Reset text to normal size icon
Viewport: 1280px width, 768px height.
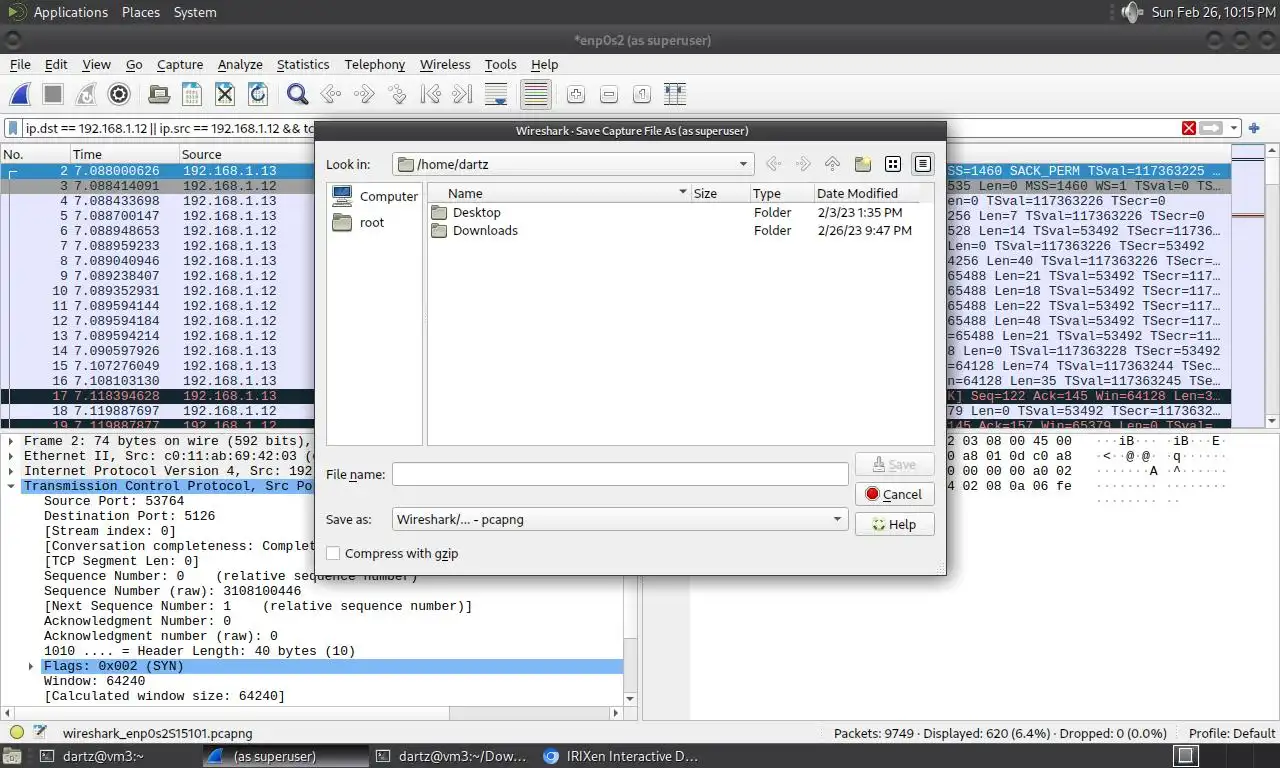point(642,94)
